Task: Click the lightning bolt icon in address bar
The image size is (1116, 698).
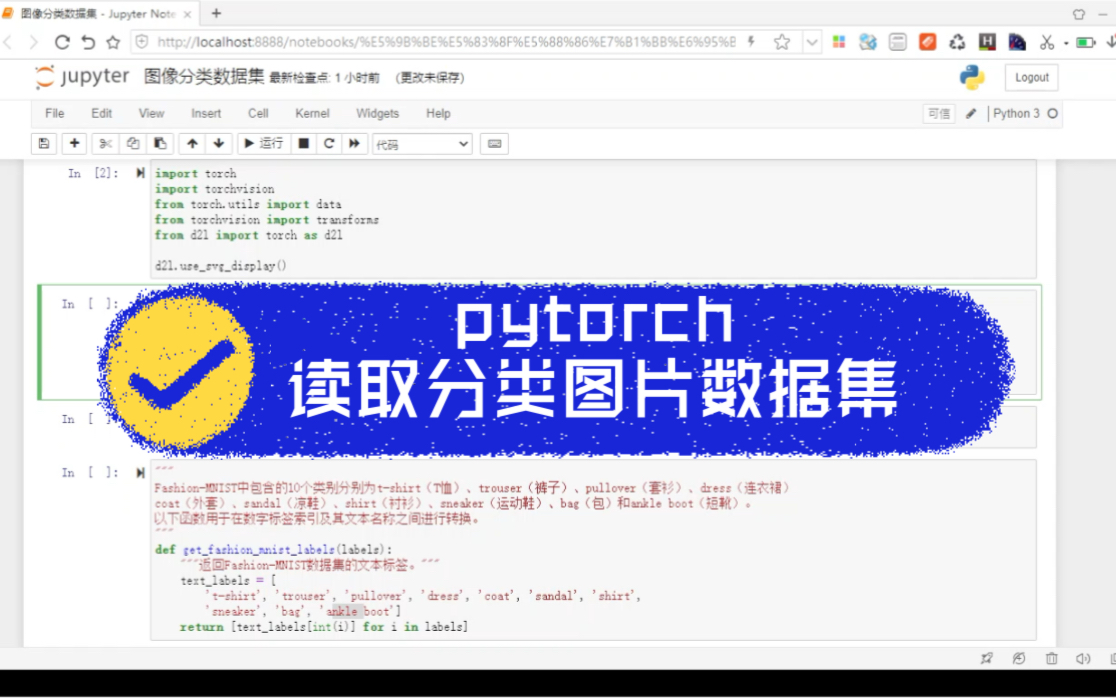Action: coord(751,42)
